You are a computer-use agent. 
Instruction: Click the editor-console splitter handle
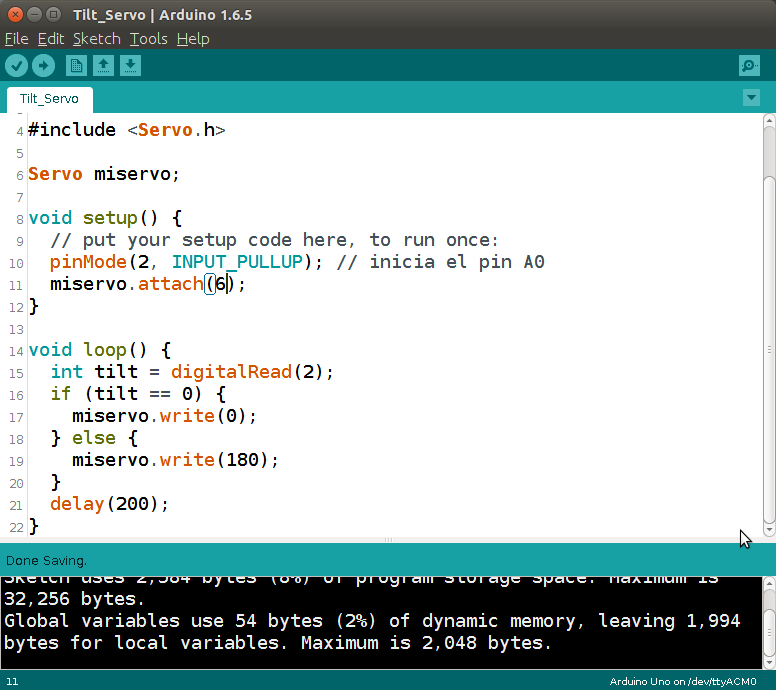click(x=388, y=540)
